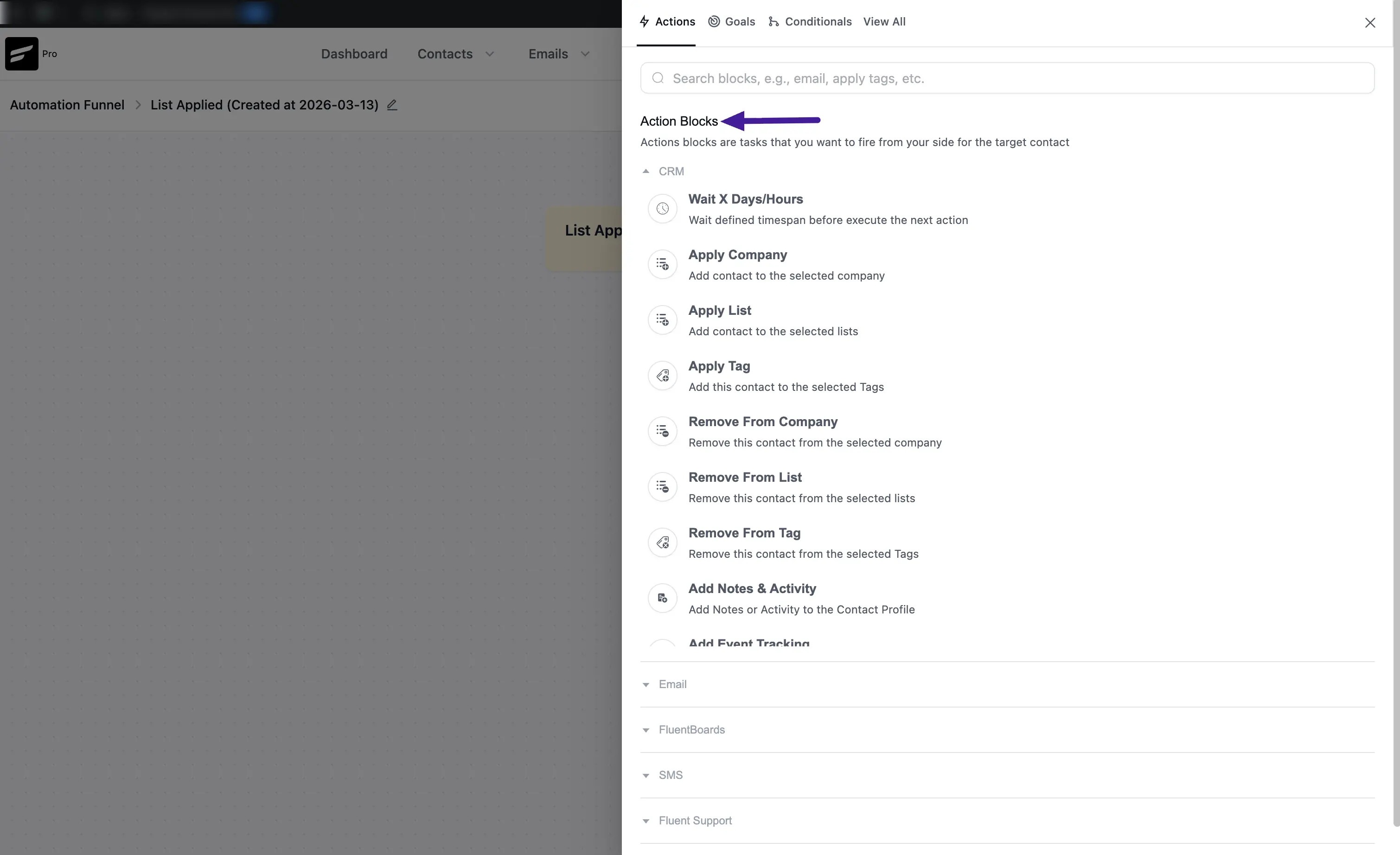Select the Apply Company block
This screenshot has width=1400, height=855.
coord(1007,264)
